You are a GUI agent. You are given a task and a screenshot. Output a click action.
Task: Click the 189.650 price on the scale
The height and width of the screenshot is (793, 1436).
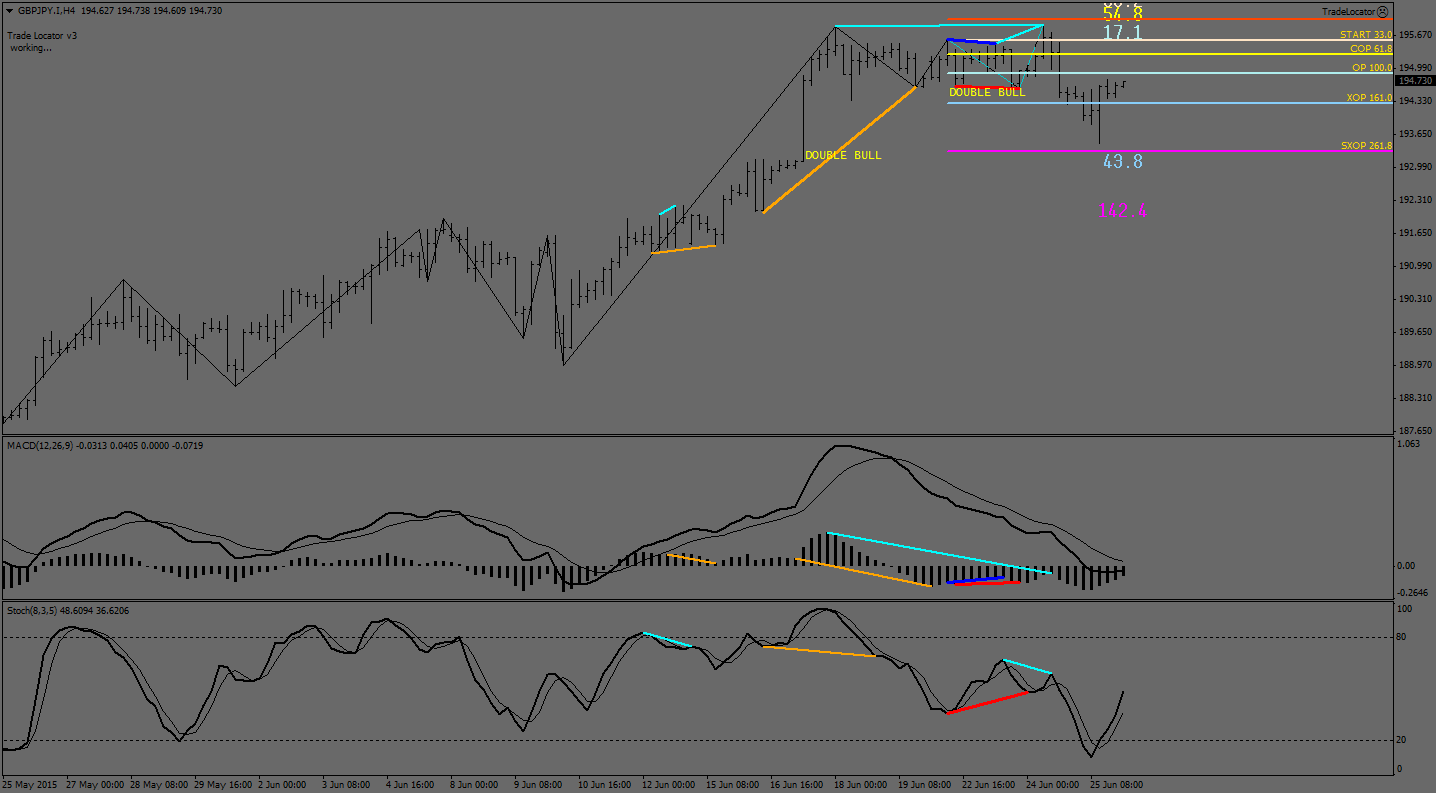[1415, 332]
